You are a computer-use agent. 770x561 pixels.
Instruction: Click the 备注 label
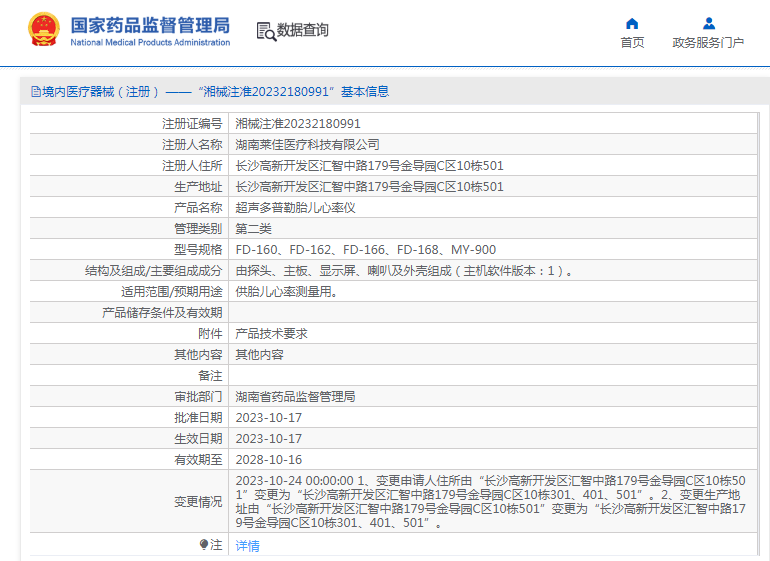(210, 376)
